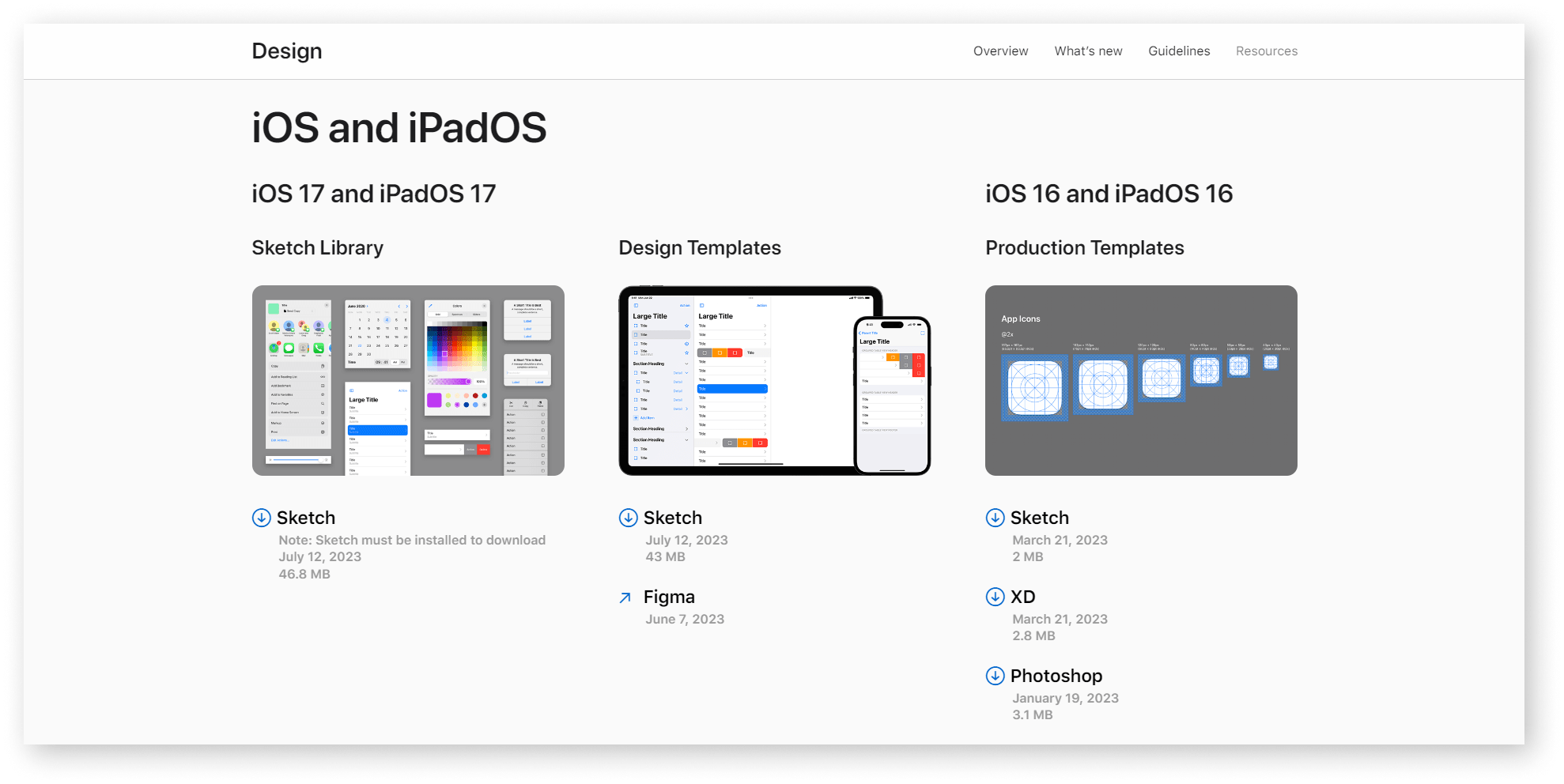This screenshot has width=1564, height=784.
Task: Click the download icon beside Sketch Library's Sketch
Action: (261, 518)
